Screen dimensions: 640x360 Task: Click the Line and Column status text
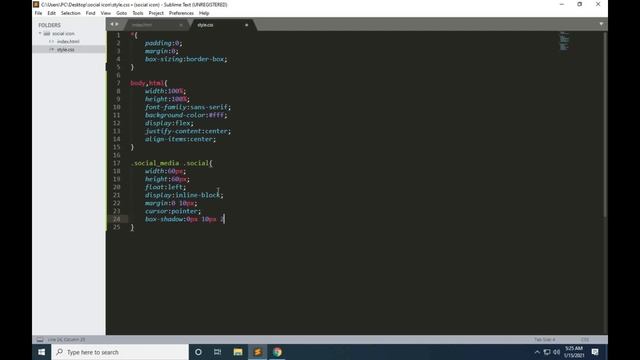(66, 340)
